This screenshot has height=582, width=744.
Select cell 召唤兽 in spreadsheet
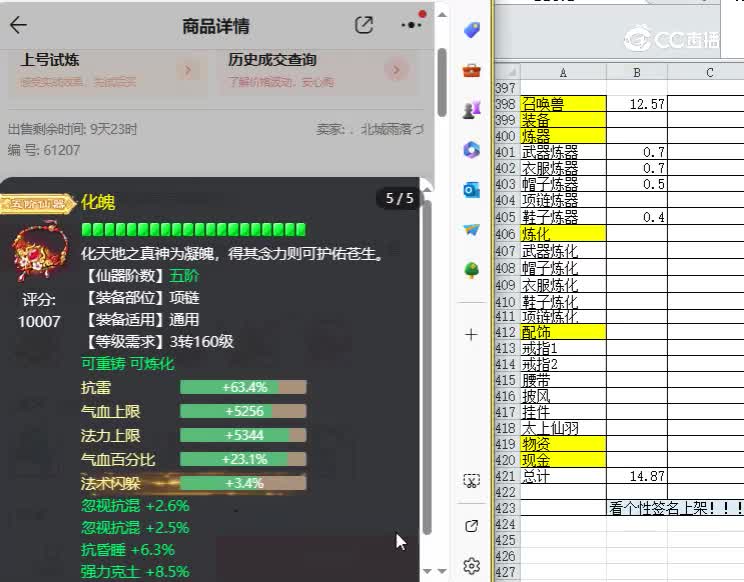563,104
